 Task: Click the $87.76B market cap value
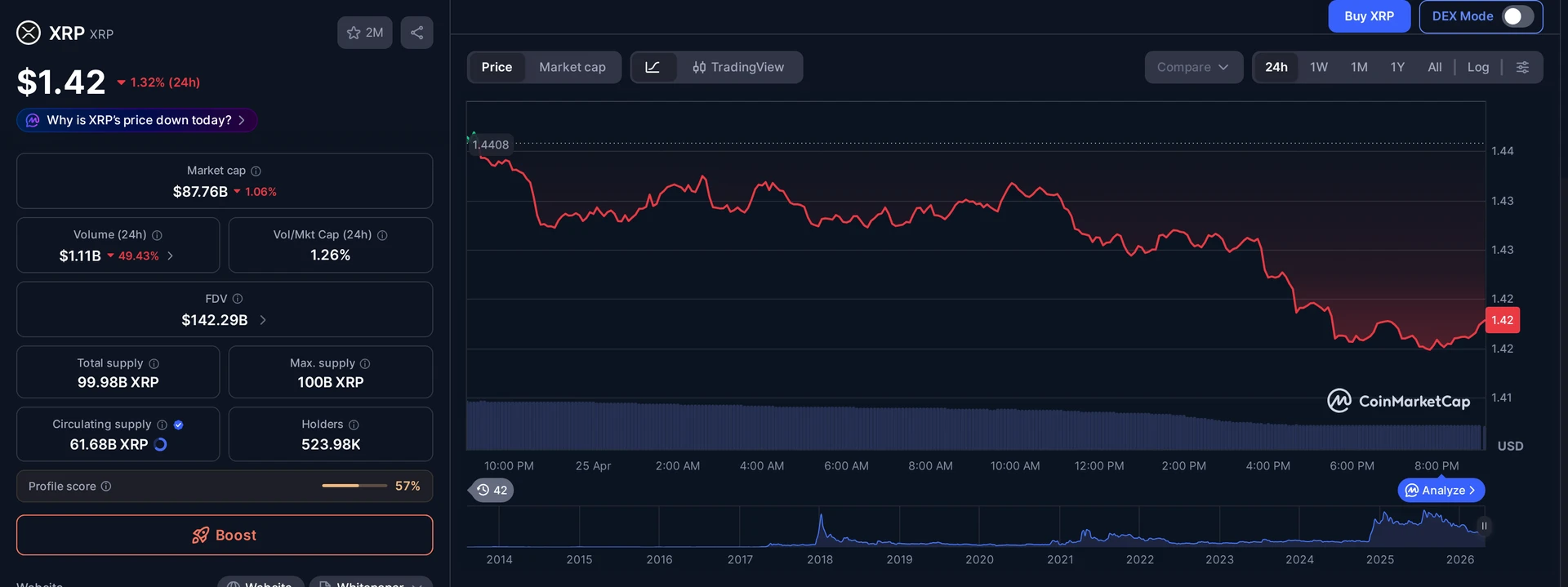tap(200, 192)
